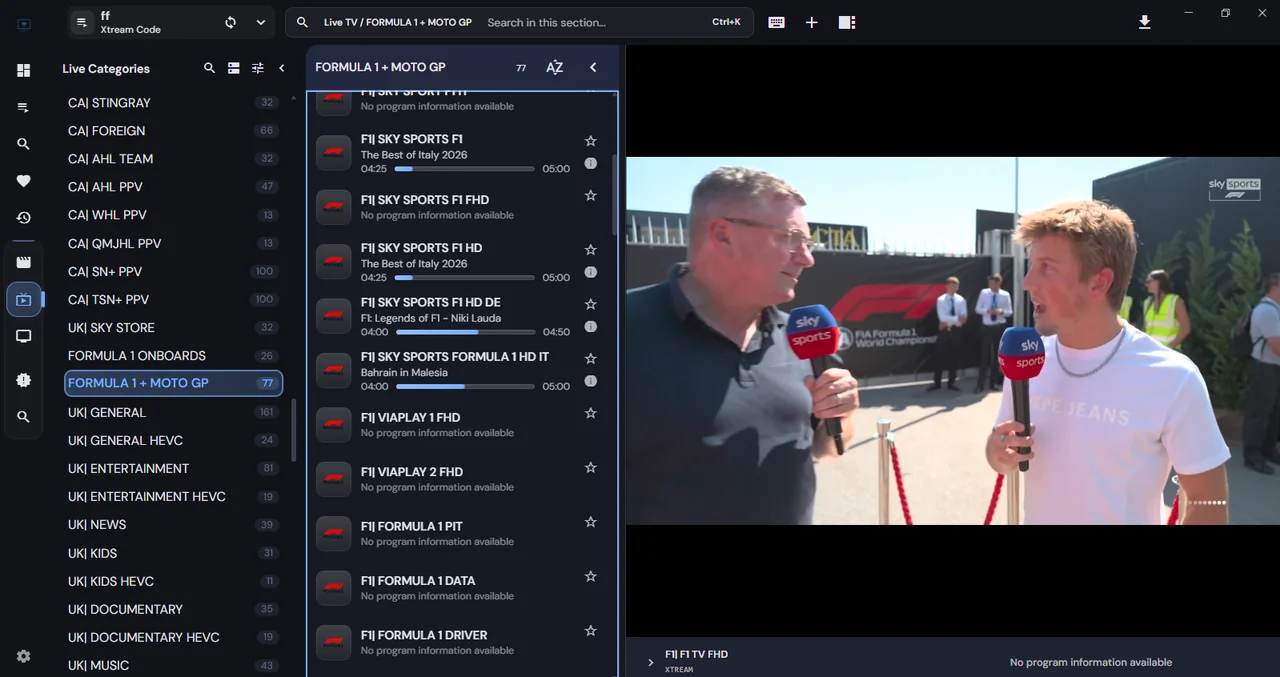This screenshot has height=677, width=1280.
Task: Open the UK| NEWS category
Action: [173, 524]
